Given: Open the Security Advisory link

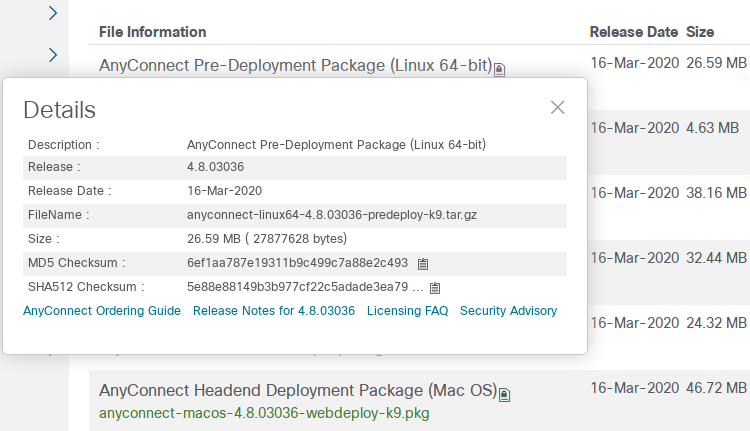Looking at the screenshot, I should (x=508, y=311).
